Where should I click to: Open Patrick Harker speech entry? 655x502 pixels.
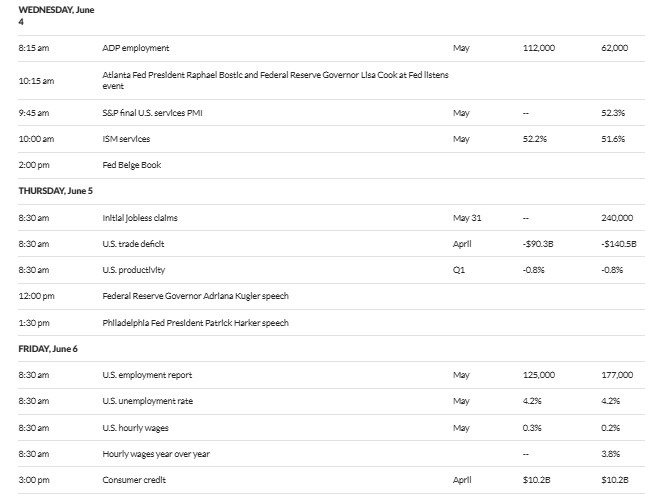coord(195,323)
